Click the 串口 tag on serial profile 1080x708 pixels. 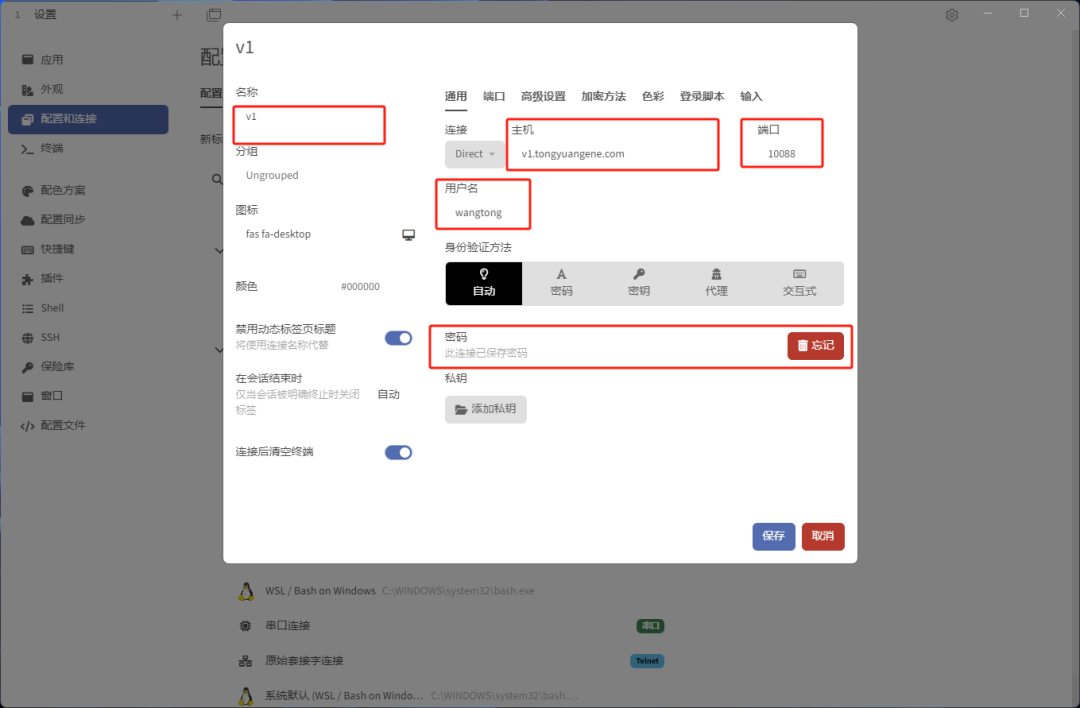click(650, 626)
